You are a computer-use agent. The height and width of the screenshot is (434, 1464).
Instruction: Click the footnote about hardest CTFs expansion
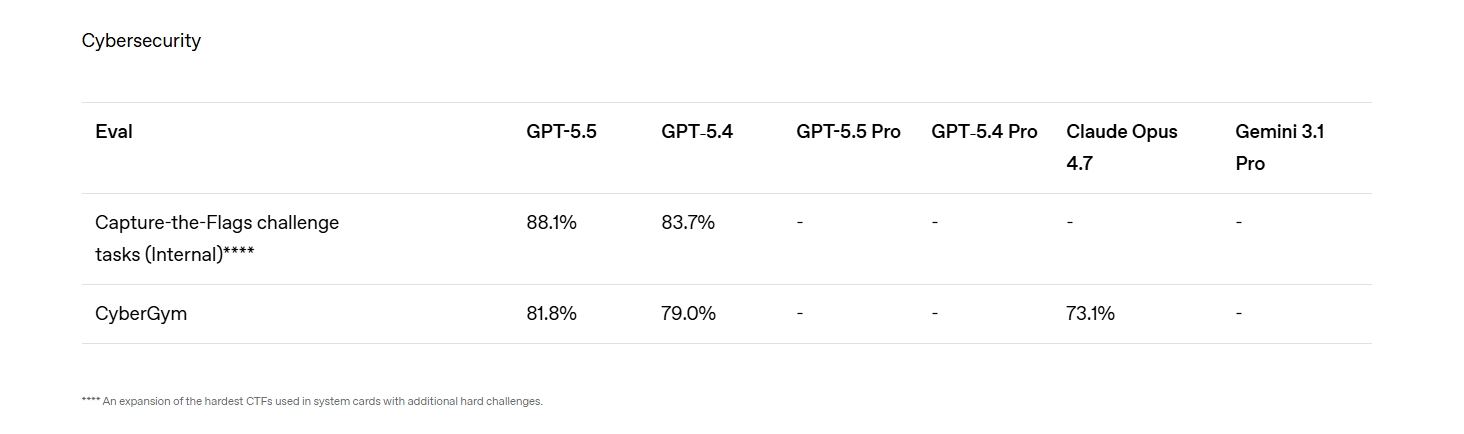coord(312,402)
